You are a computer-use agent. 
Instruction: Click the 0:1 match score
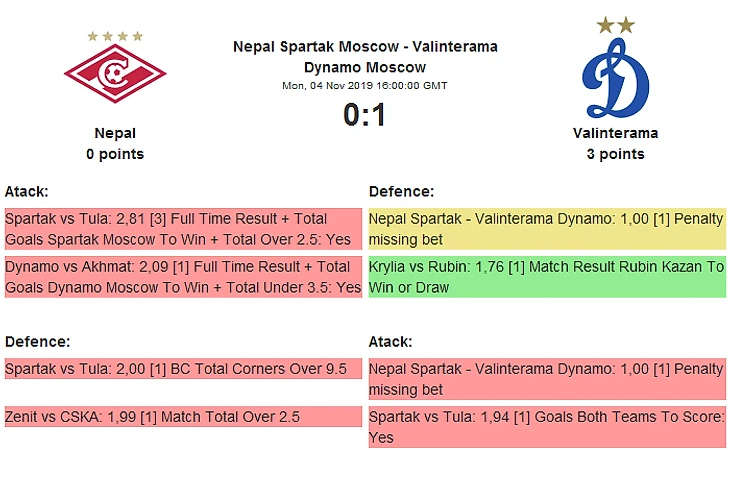(x=365, y=116)
